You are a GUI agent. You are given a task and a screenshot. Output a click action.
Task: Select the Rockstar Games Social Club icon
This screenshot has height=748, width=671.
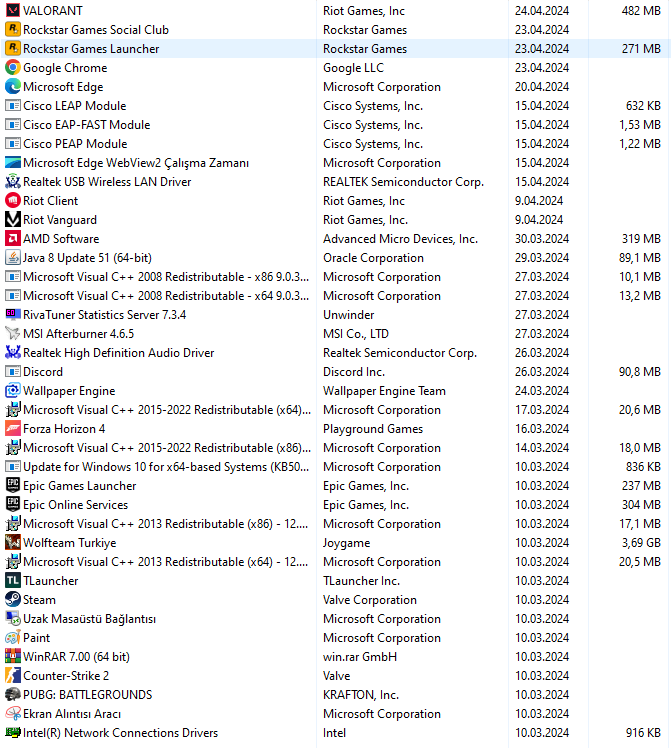tap(12, 29)
